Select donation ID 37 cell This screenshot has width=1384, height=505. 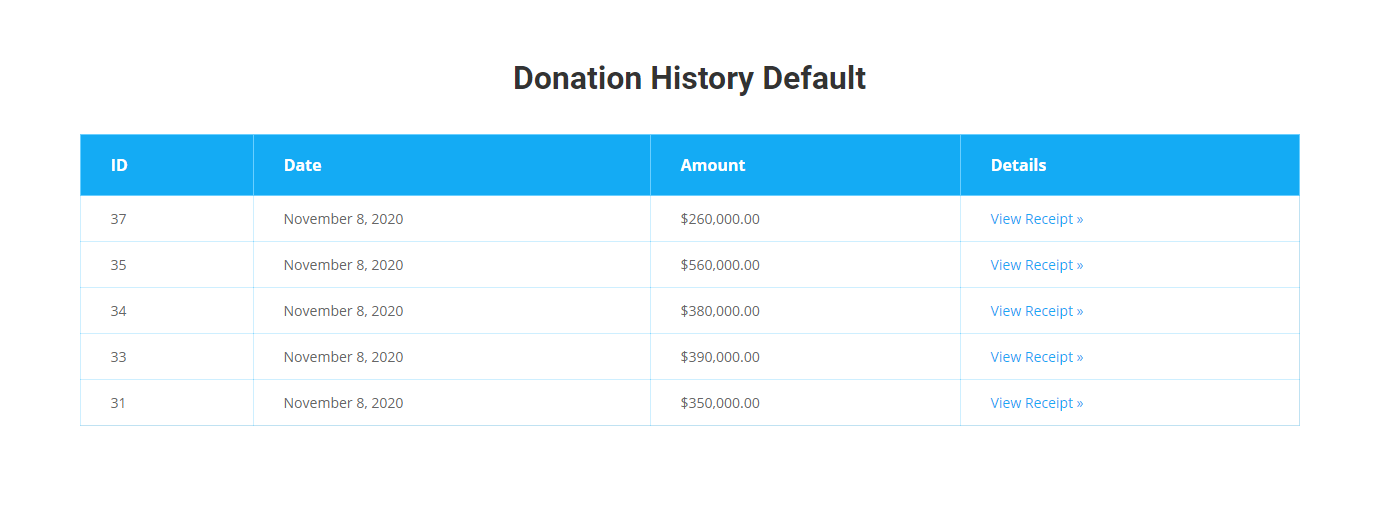[x=118, y=219]
